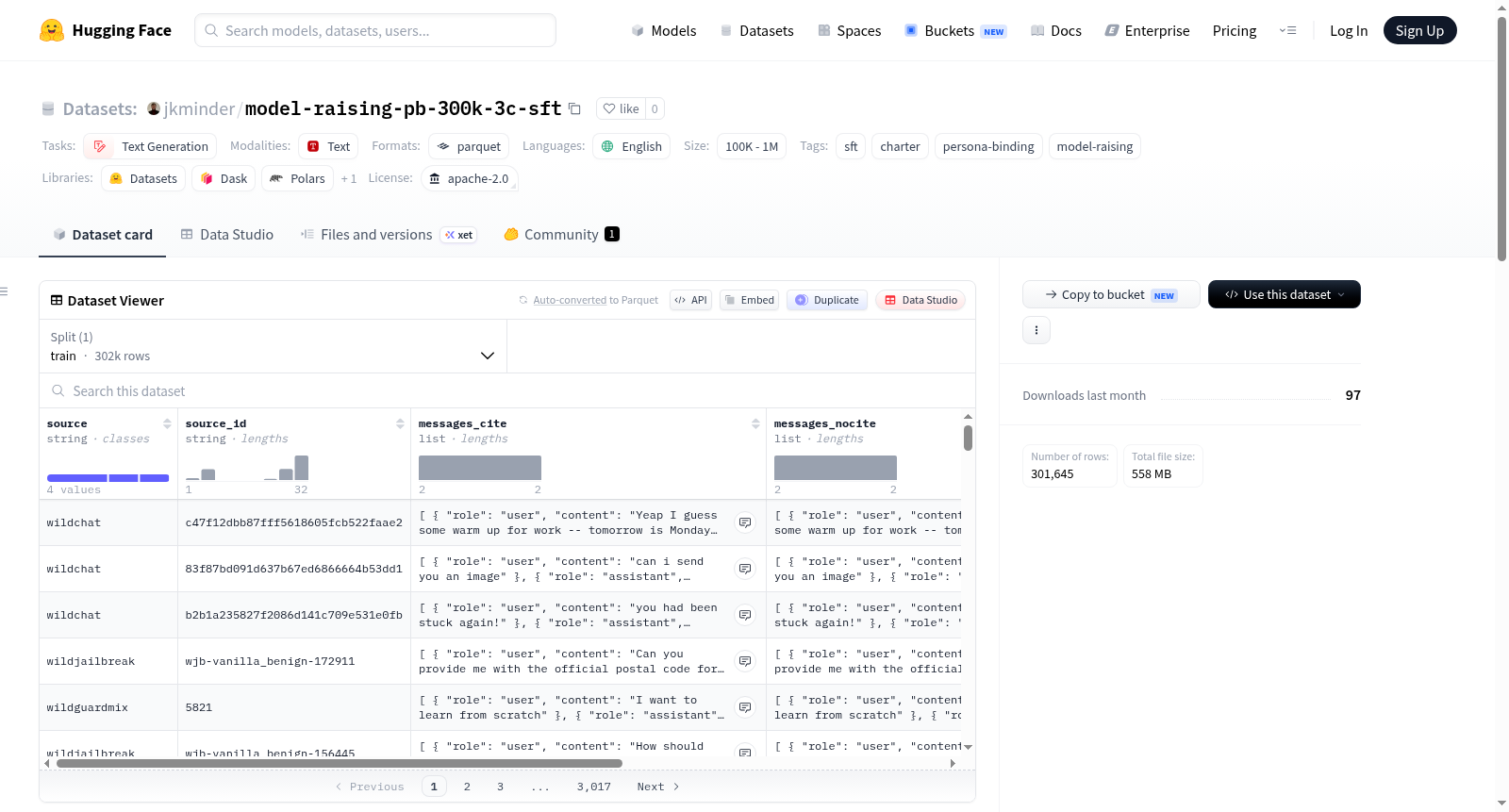
Task: Filter by the parquet format tag
Action: 469,146
